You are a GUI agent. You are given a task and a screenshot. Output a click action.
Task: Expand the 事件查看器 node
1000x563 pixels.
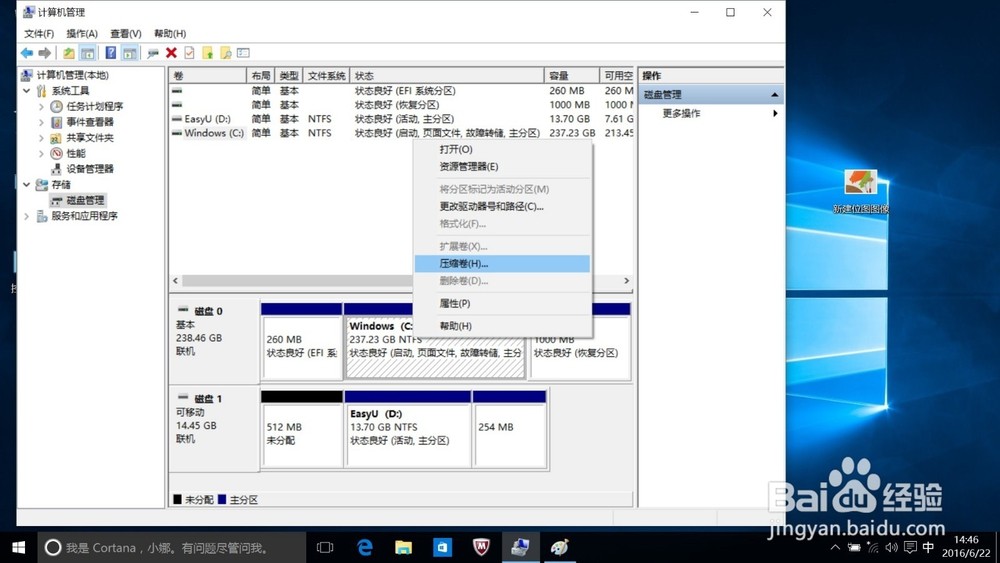(x=41, y=122)
